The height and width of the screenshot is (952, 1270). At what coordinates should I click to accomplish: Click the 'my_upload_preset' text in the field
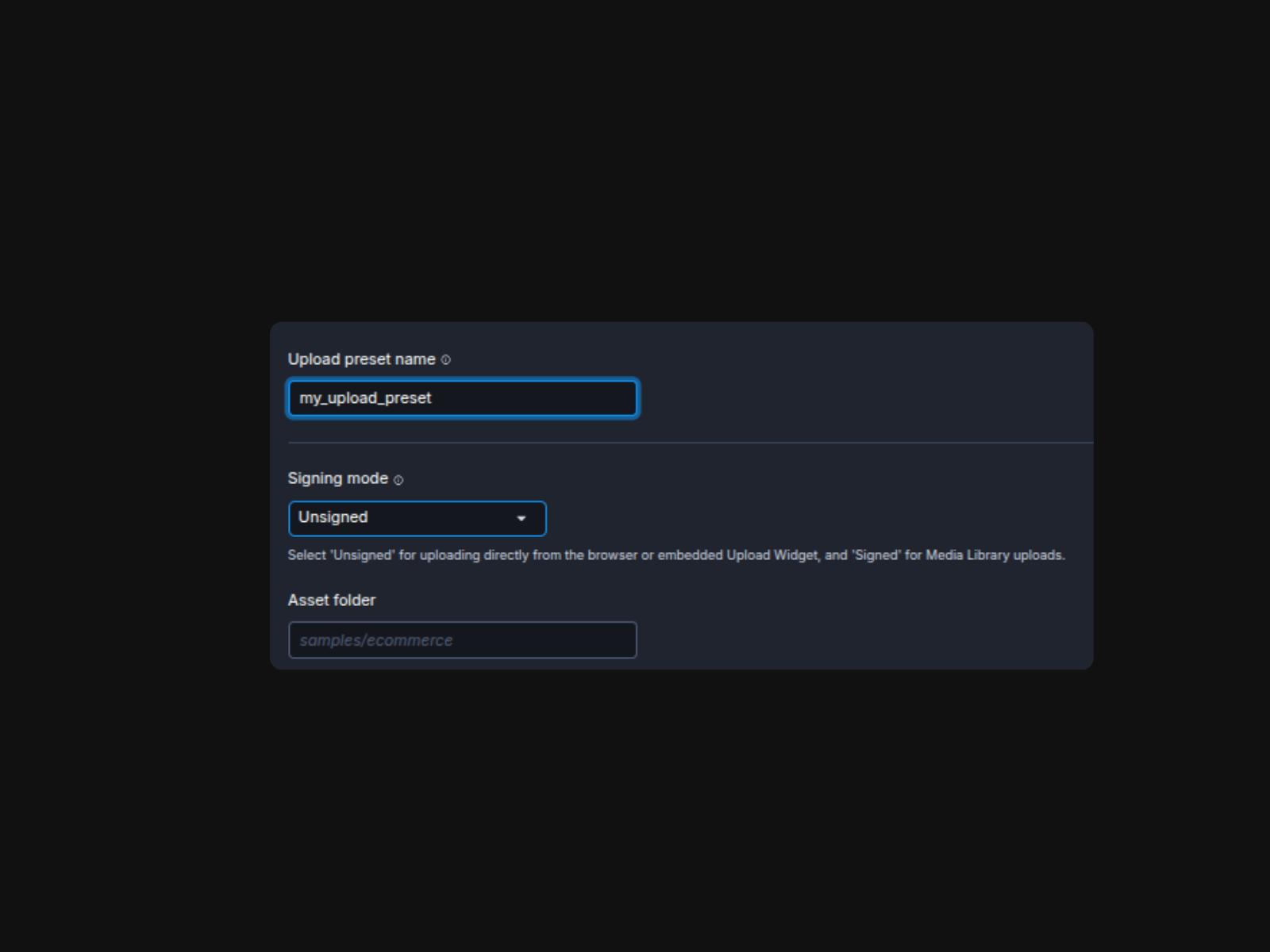coord(365,398)
